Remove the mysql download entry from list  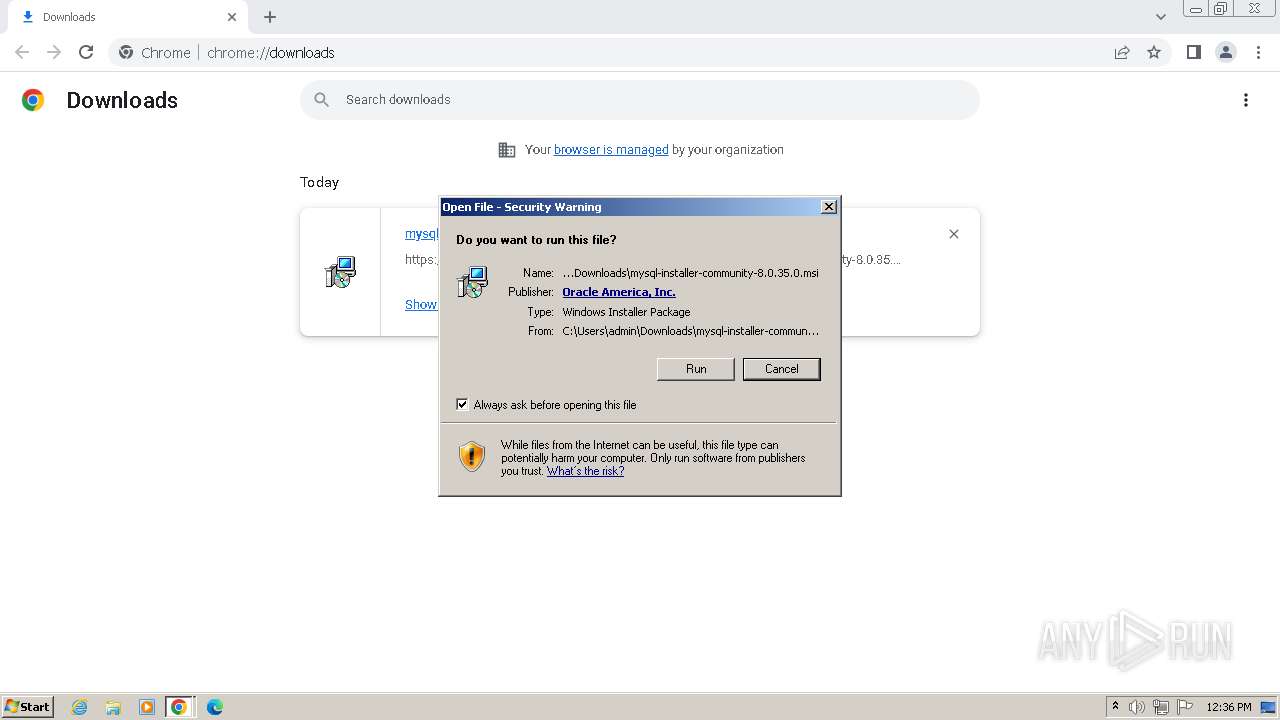coord(954,234)
